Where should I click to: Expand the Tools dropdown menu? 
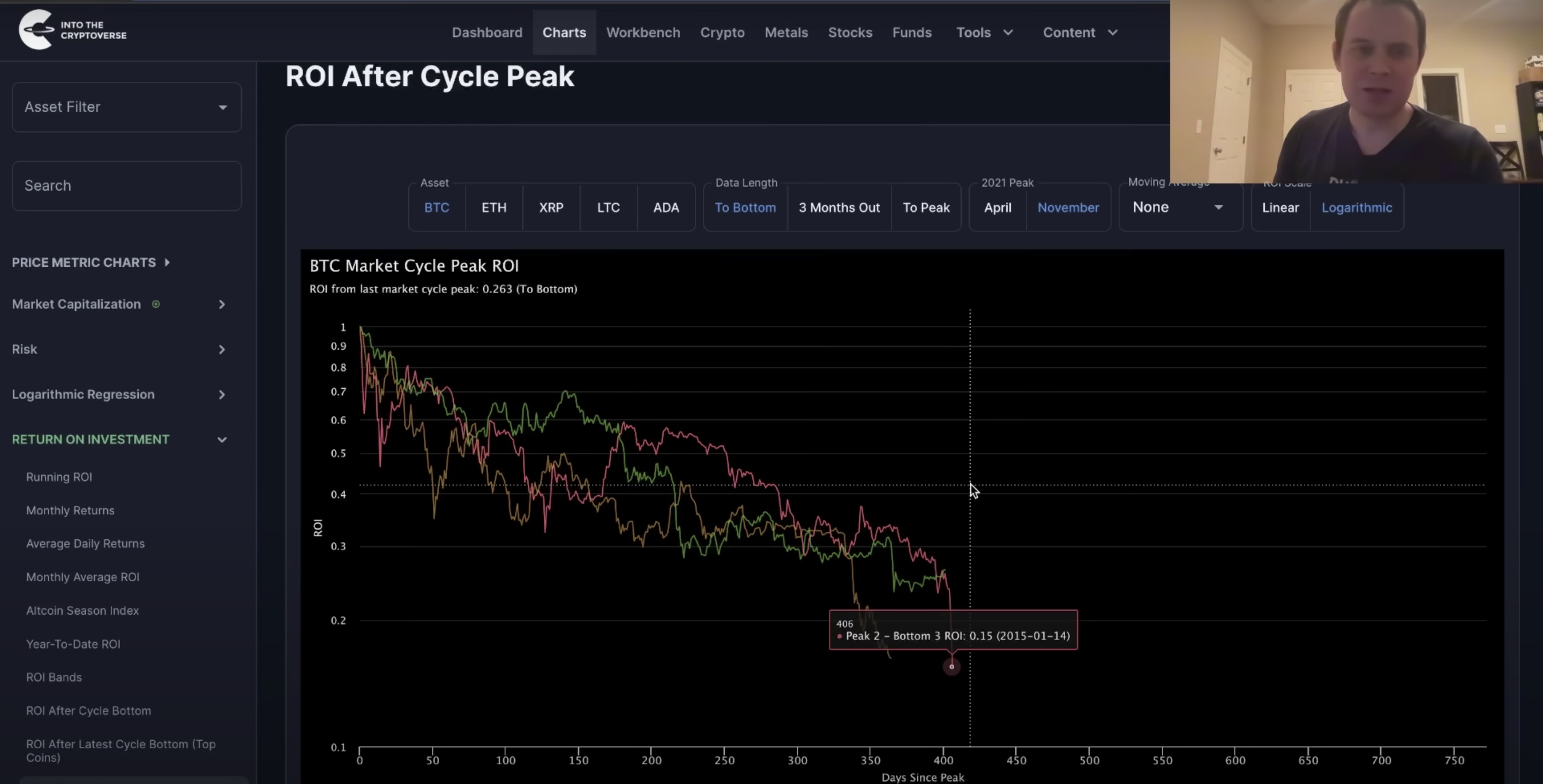pyautogui.click(x=984, y=32)
